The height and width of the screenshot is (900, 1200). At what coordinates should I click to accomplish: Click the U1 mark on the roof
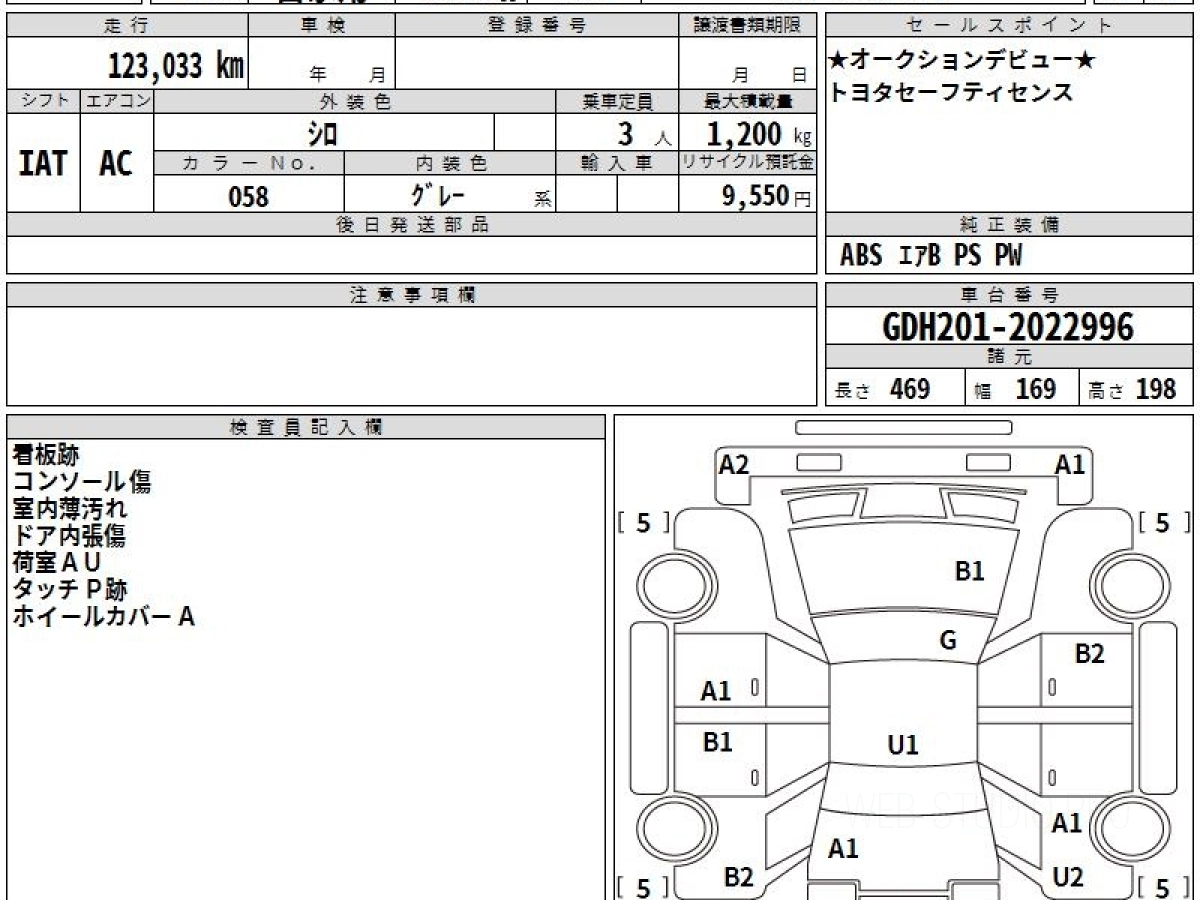click(x=903, y=745)
